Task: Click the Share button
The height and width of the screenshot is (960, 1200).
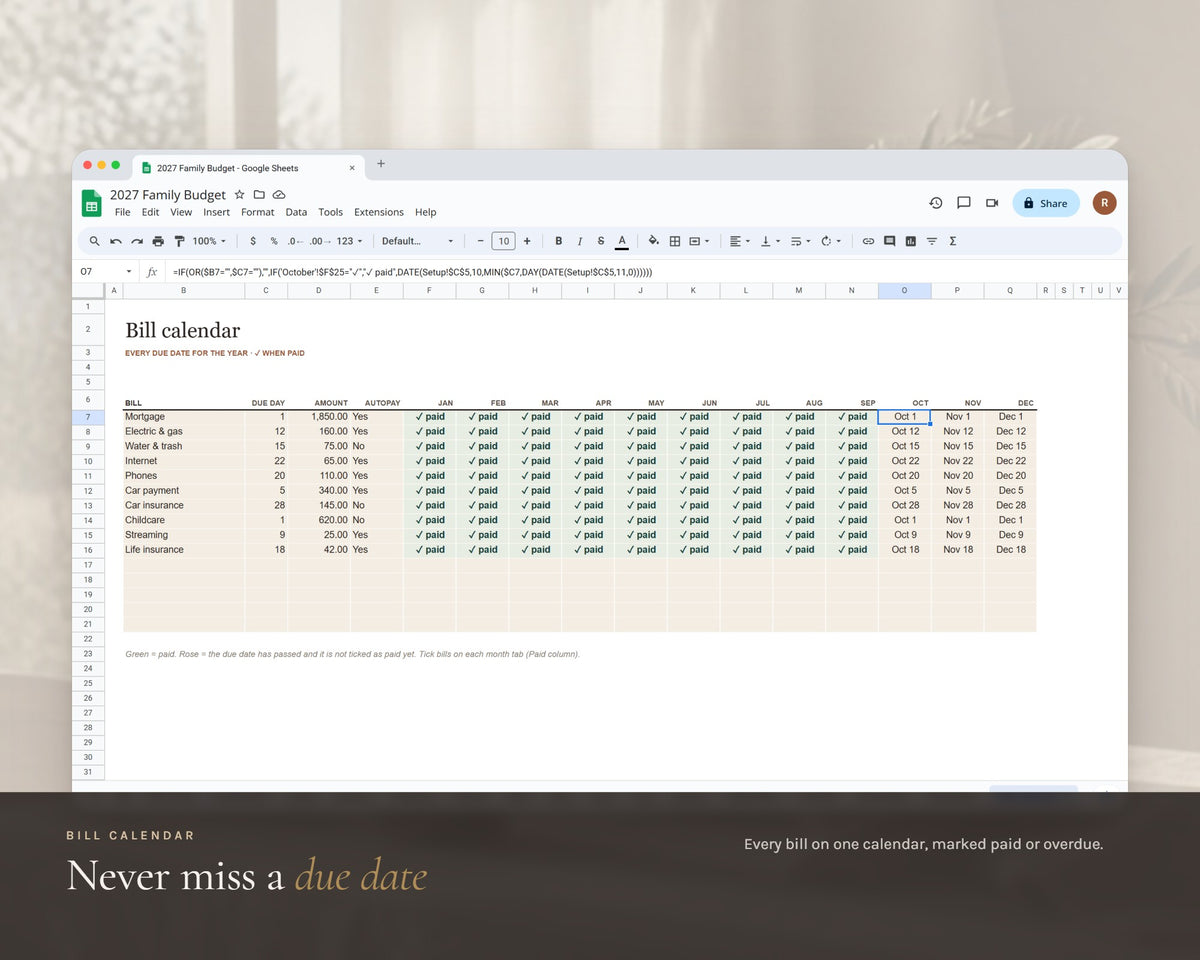Action: tap(1046, 203)
